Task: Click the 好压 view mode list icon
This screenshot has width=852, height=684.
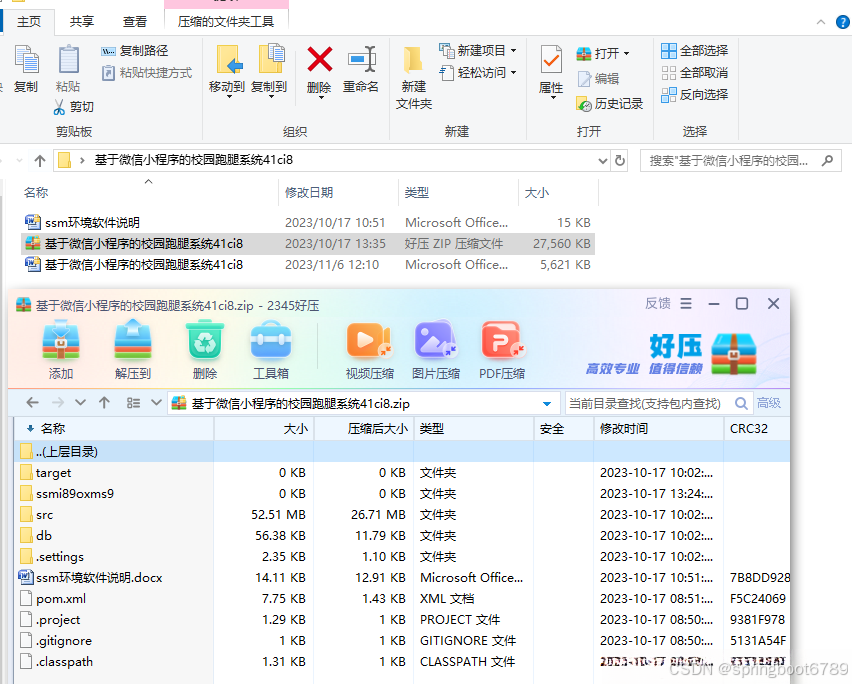Action: click(x=133, y=403)
